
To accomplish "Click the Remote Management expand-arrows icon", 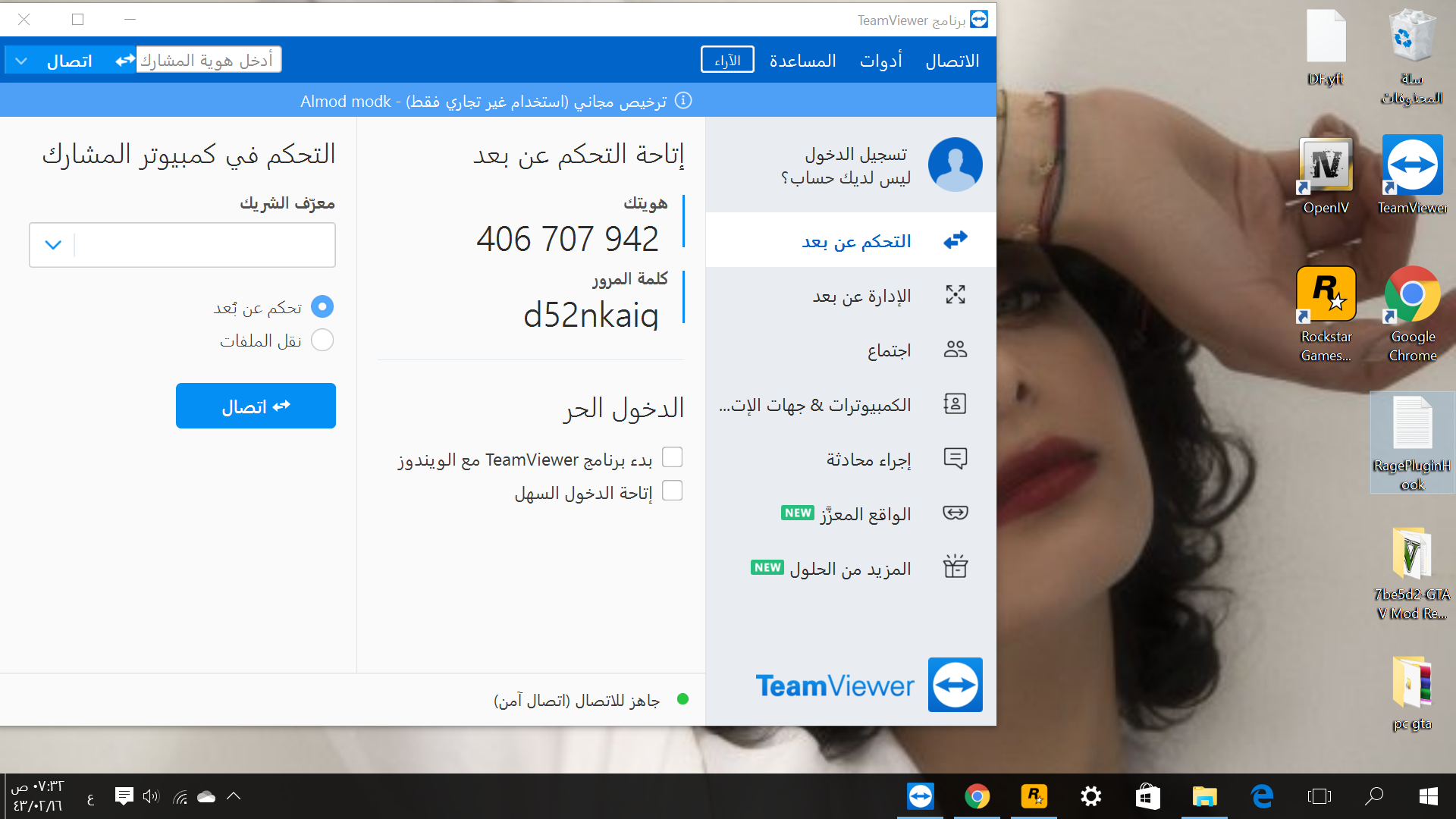I will tap(955, 295).
